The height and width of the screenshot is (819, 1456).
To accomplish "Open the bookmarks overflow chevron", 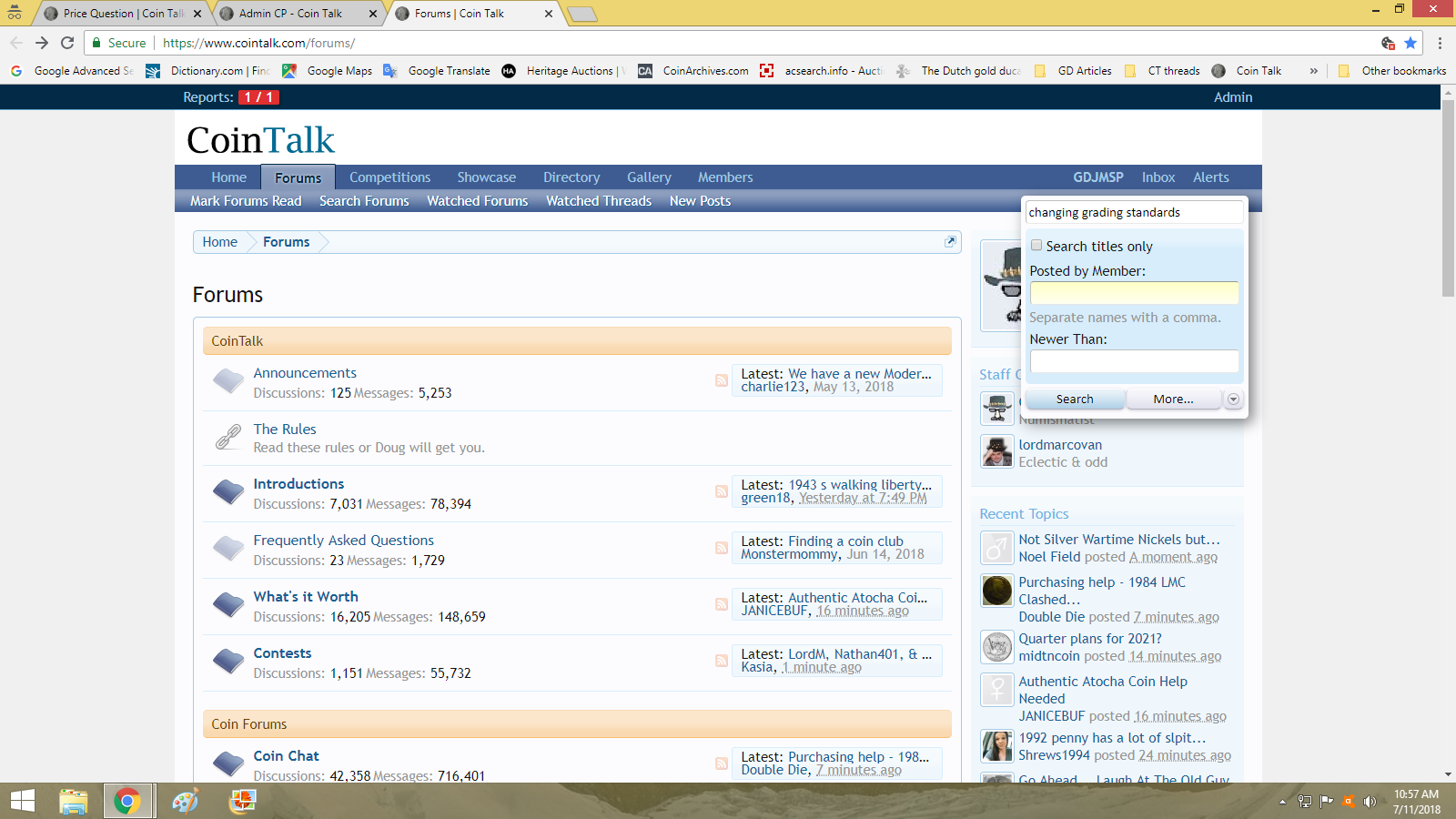I will [x=1313, y=71].
